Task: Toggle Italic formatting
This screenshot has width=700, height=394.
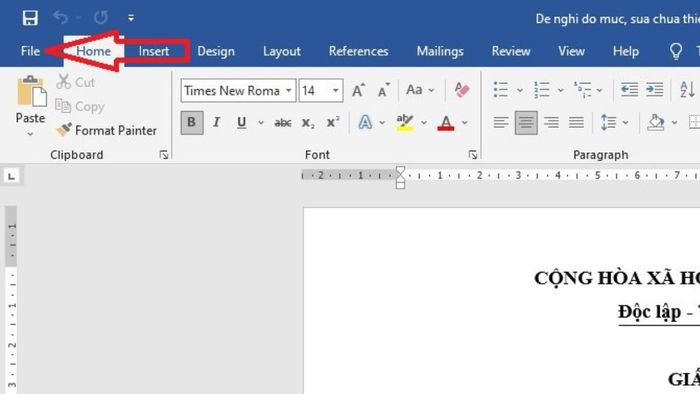Action: point(217,122)
